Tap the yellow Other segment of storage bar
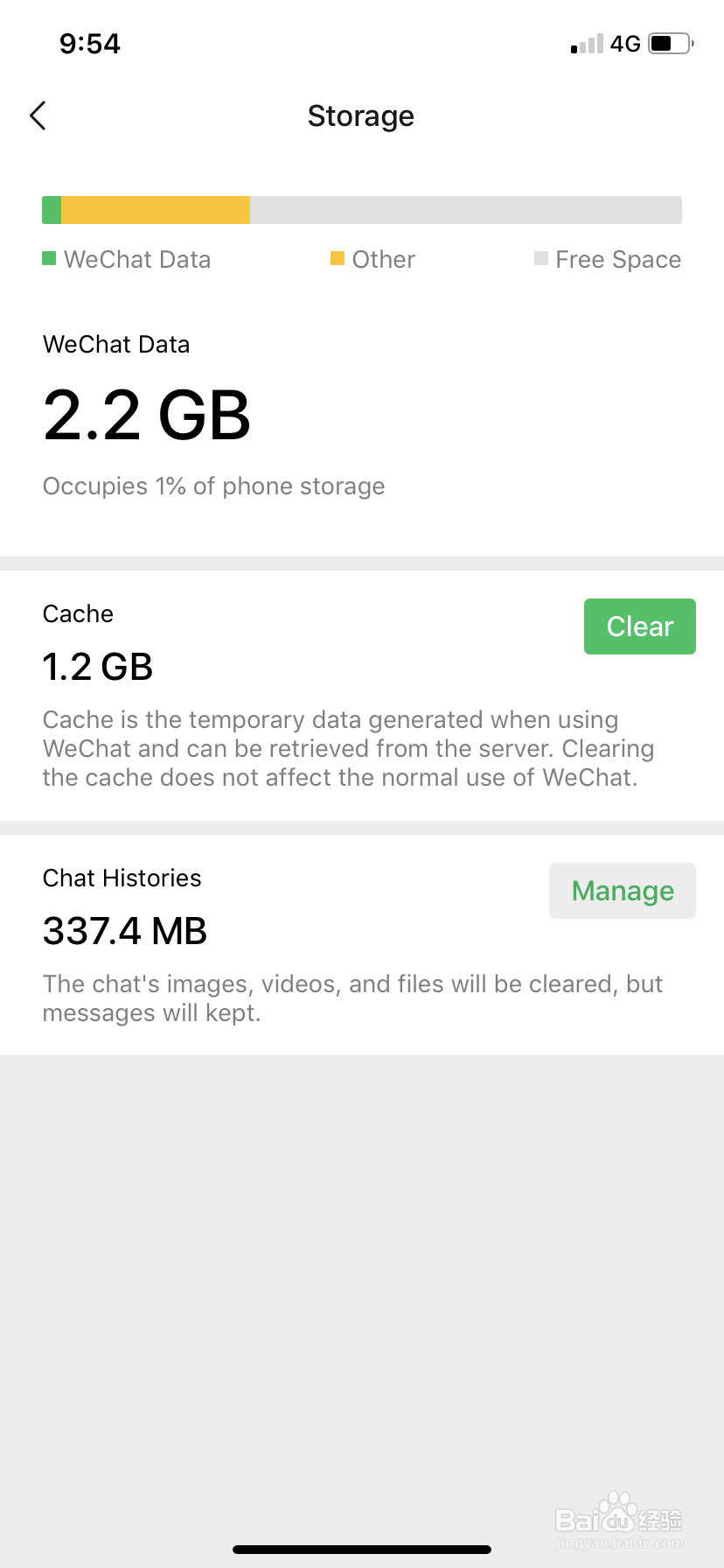The height and width of the screenshot is (1568, 724). point(156,210)
